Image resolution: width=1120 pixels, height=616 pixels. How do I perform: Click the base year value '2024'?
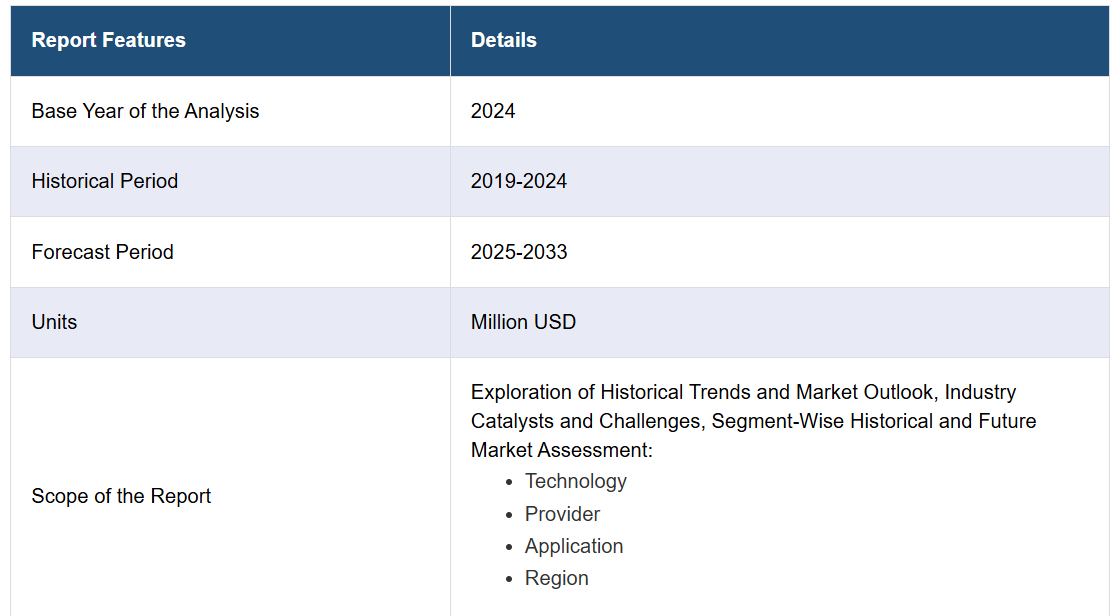[x=493, y=111]
